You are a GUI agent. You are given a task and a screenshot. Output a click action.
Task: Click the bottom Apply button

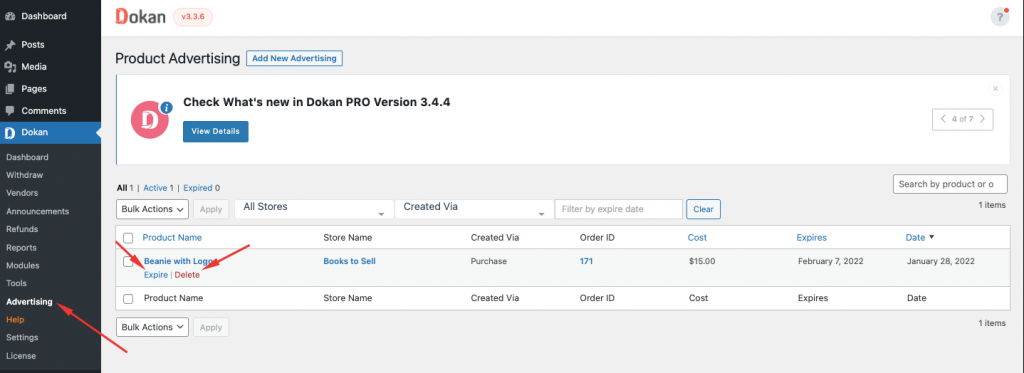click(211, 327)
